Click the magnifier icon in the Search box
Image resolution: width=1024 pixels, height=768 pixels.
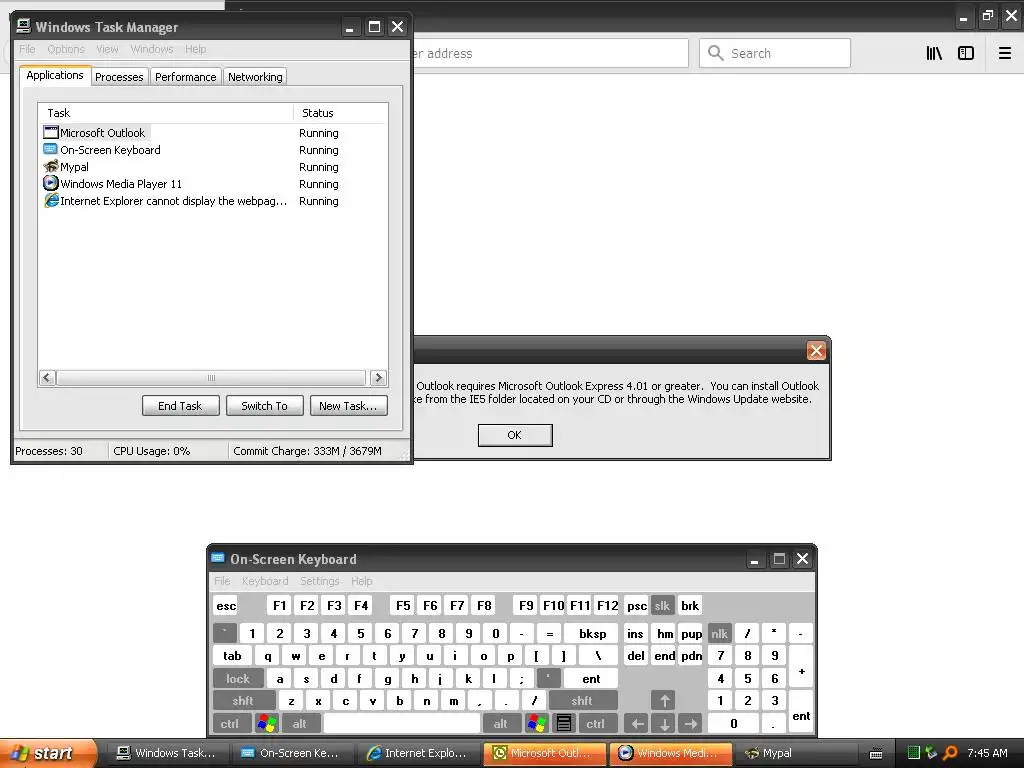pos(716,53)
